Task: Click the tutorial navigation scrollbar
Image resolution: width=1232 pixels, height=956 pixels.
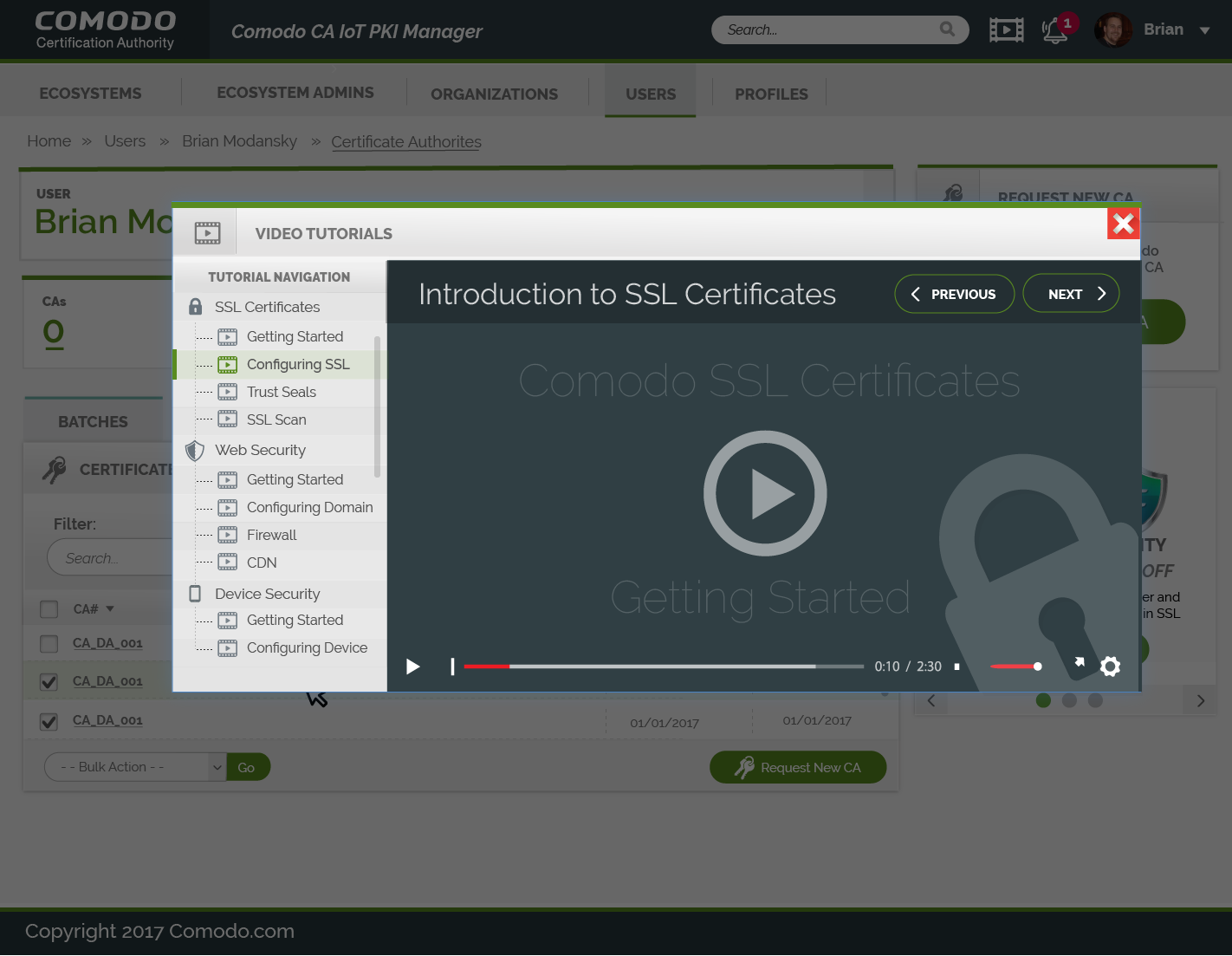Action: tap(377, 406)
